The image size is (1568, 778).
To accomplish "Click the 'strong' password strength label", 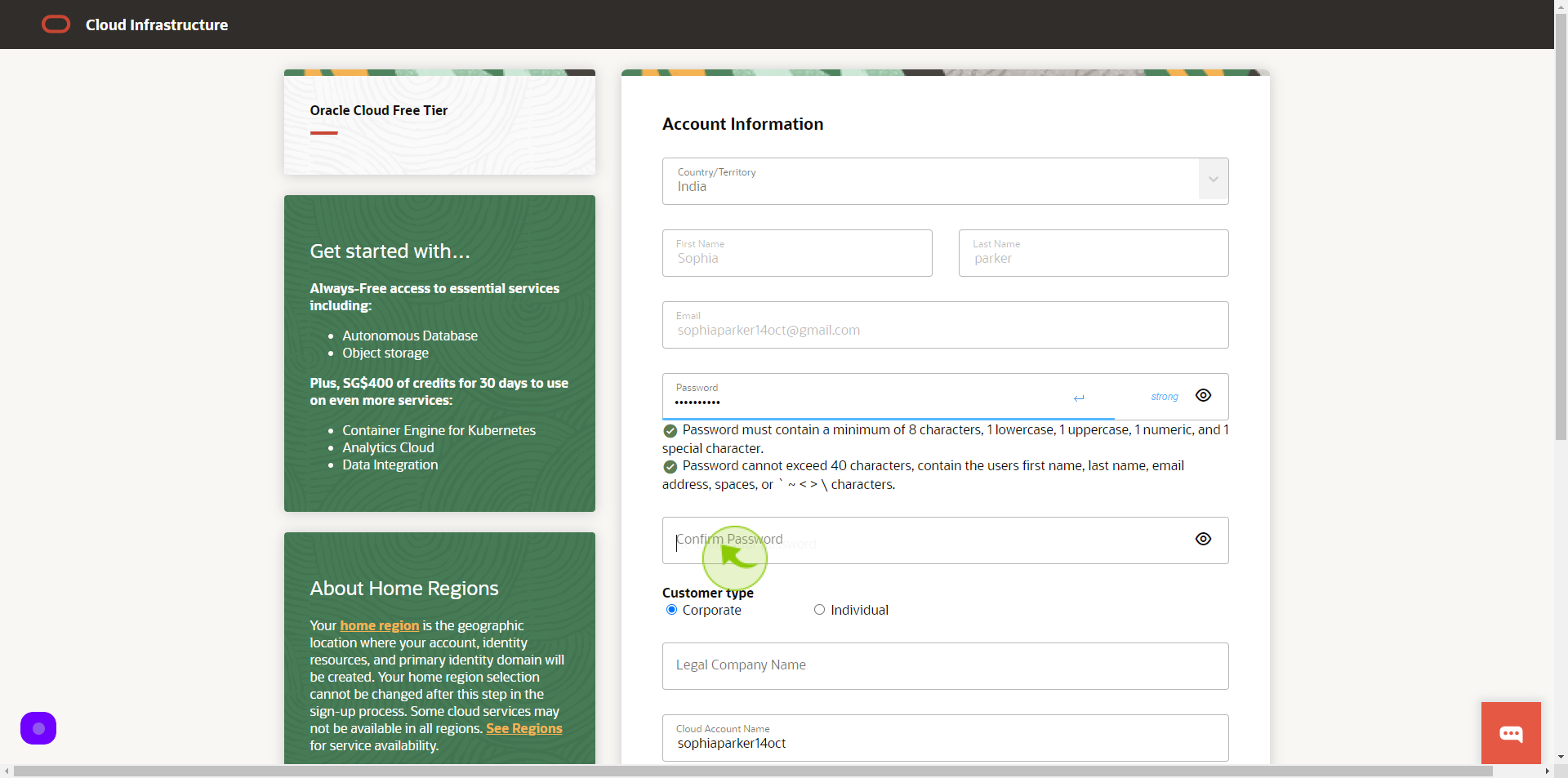I will (1165, 397).
